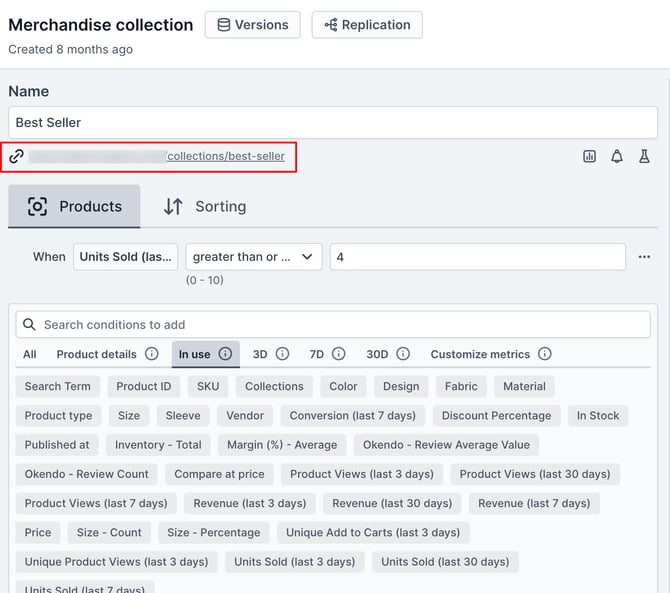670x593 pixels.
Task: Click the info icon beside In use
Action: pyautogui.click(x=225, y=354)
